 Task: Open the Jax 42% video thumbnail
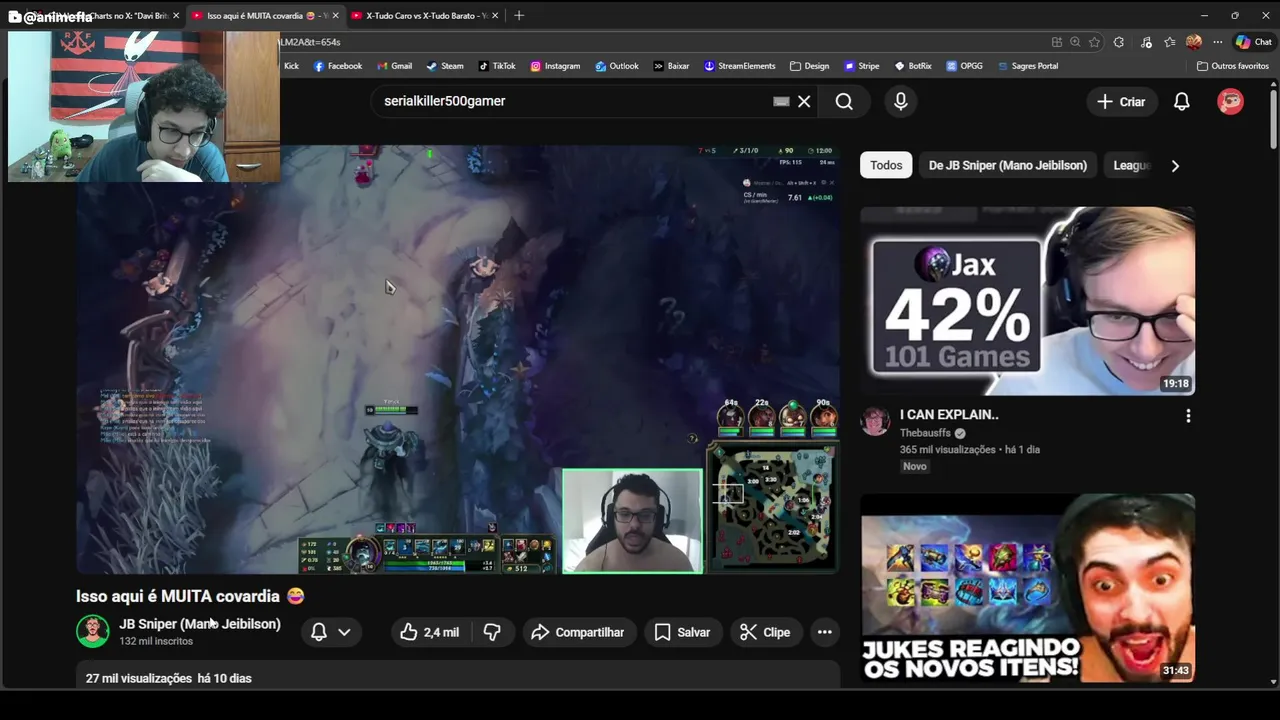pos(1027,301)
